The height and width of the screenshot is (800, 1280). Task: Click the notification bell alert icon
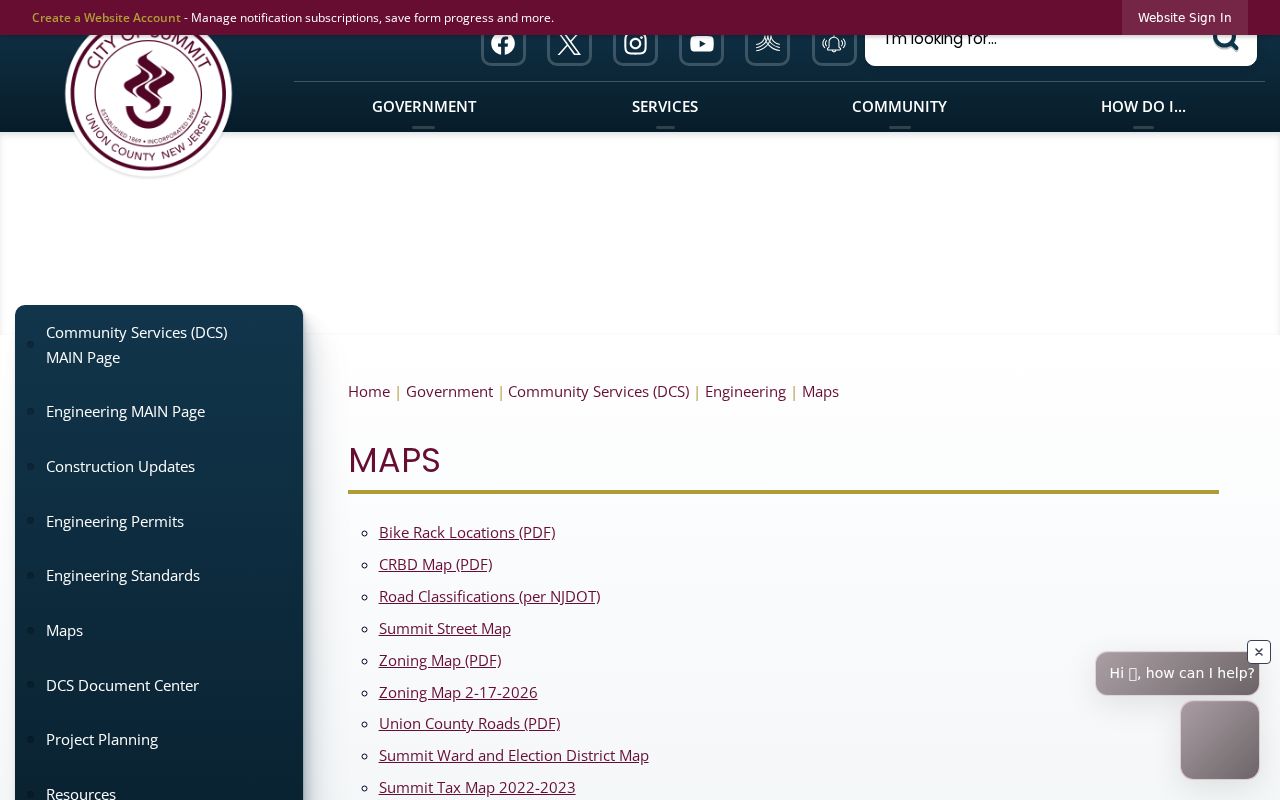834,44
